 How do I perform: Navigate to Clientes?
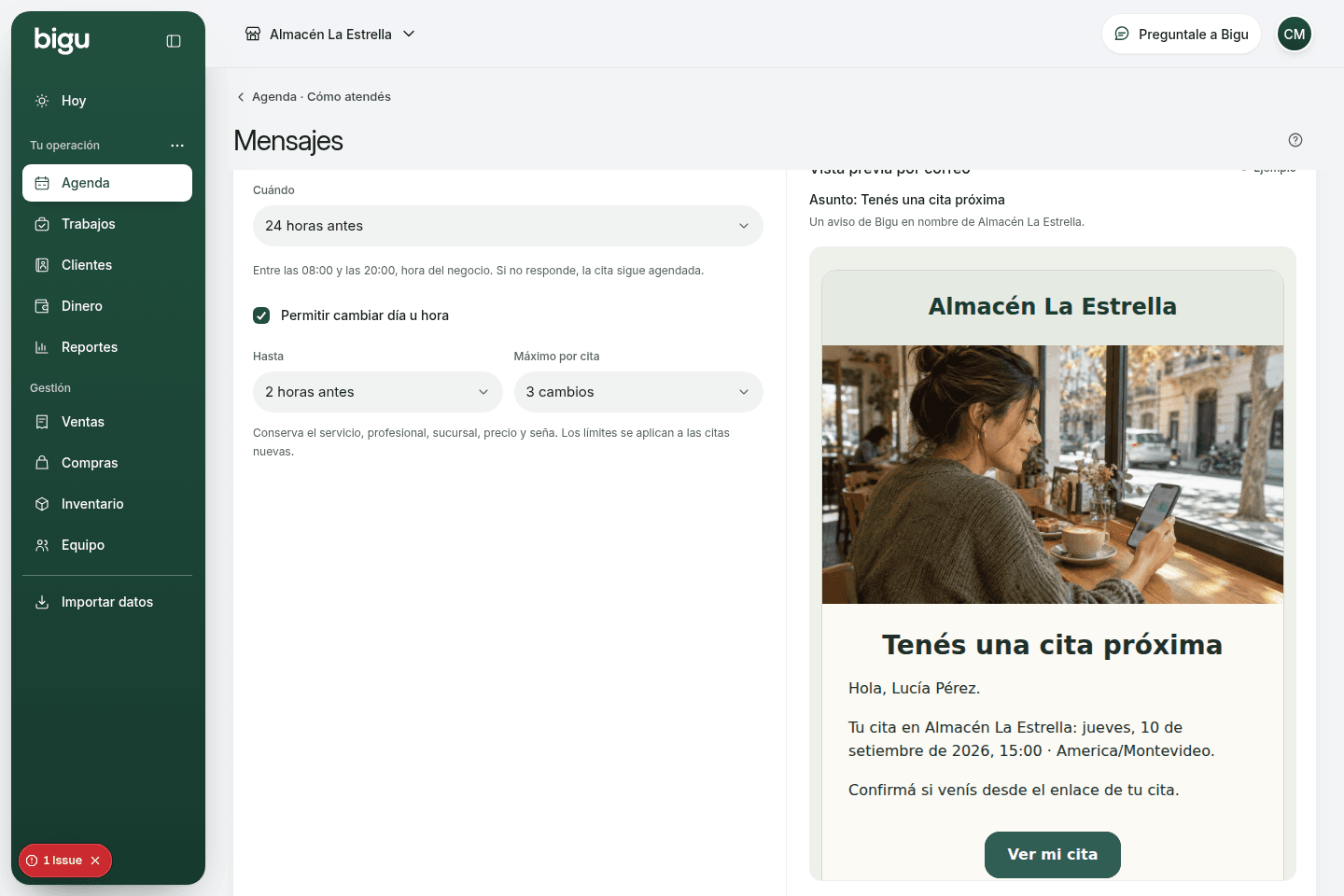pos(107,265)
